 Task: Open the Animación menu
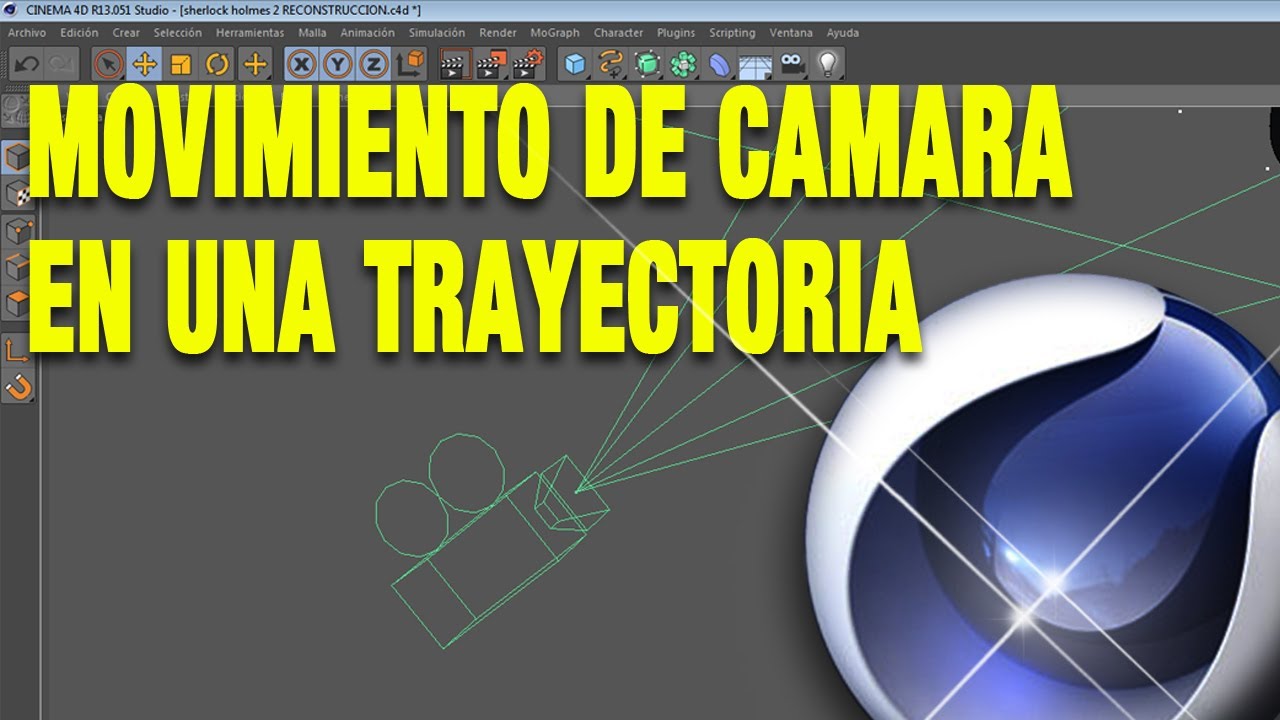367,33
